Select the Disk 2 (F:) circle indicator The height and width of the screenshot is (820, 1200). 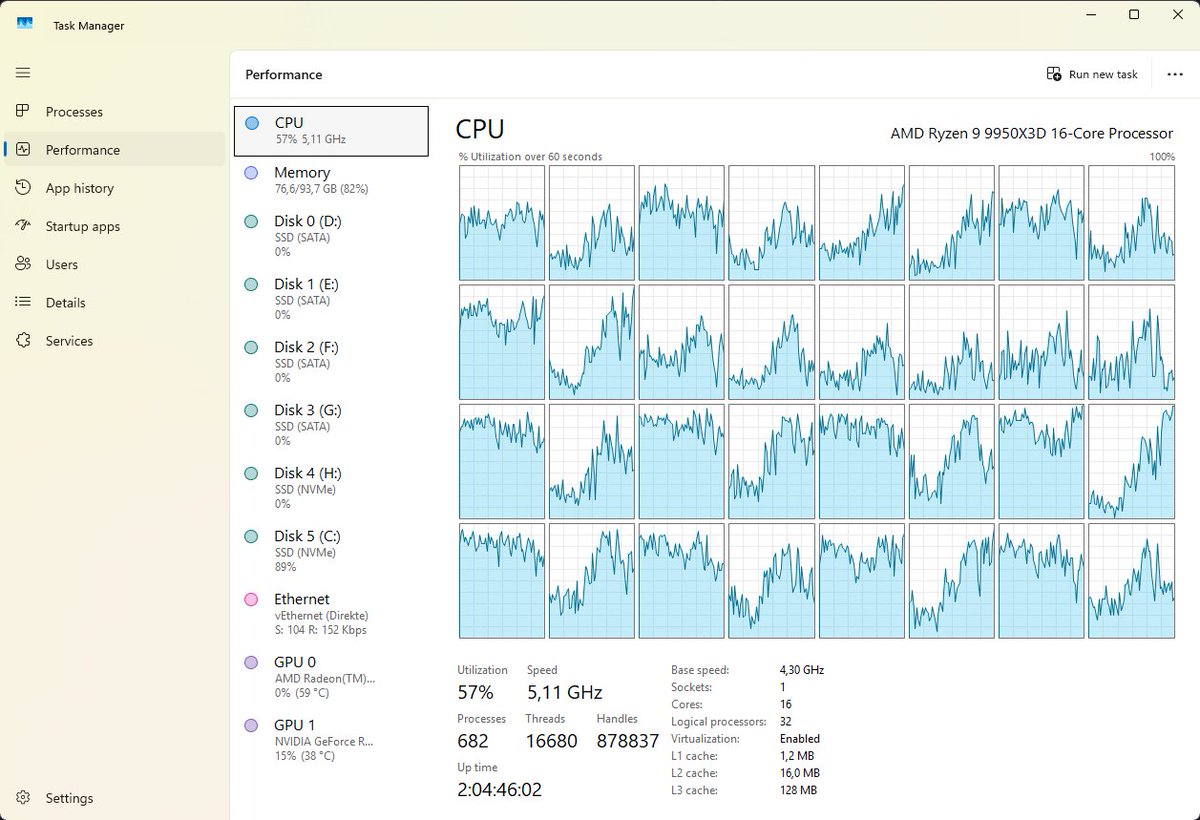click(252, 348)
